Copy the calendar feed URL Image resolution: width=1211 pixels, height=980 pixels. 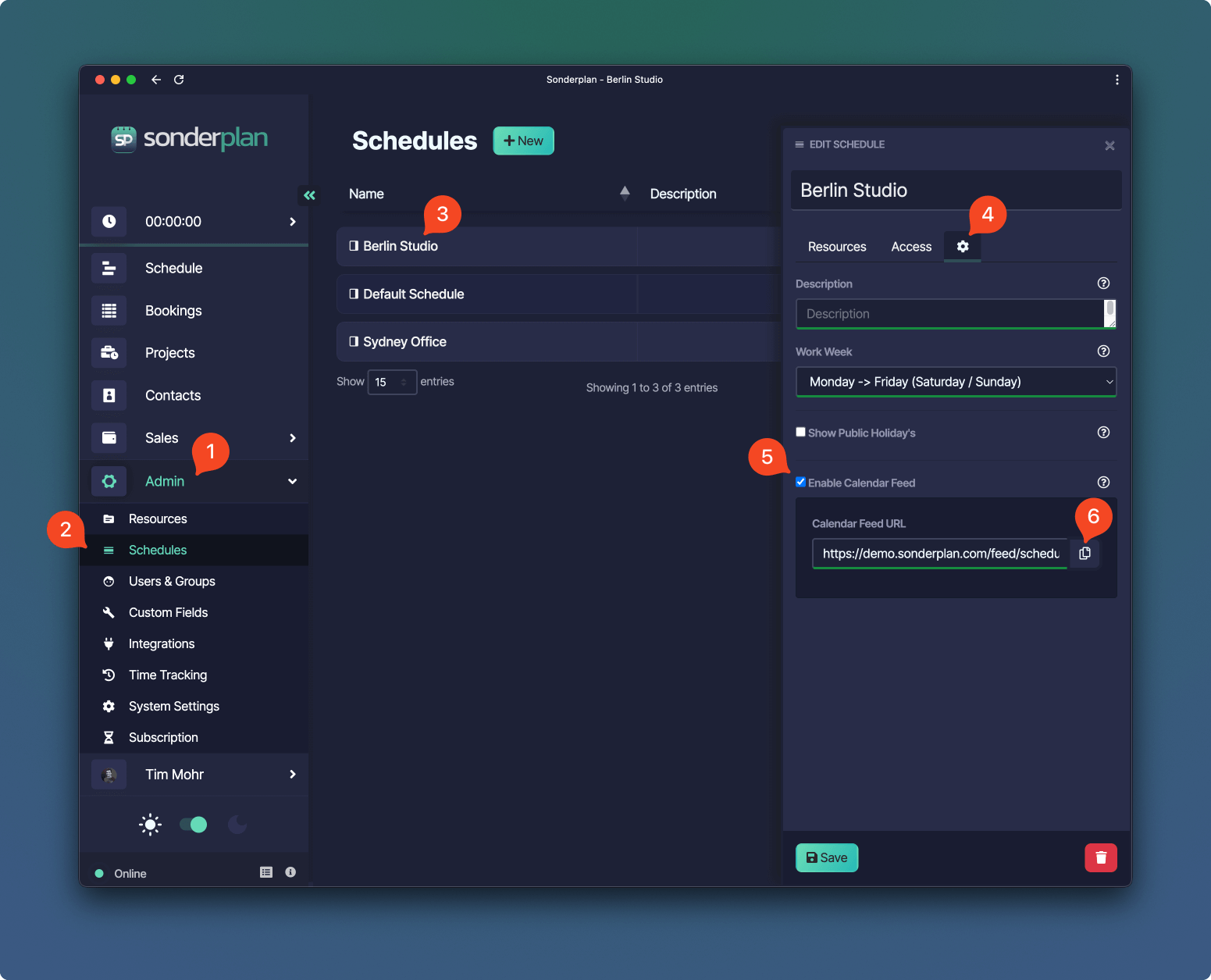(x=1085, y=554)
